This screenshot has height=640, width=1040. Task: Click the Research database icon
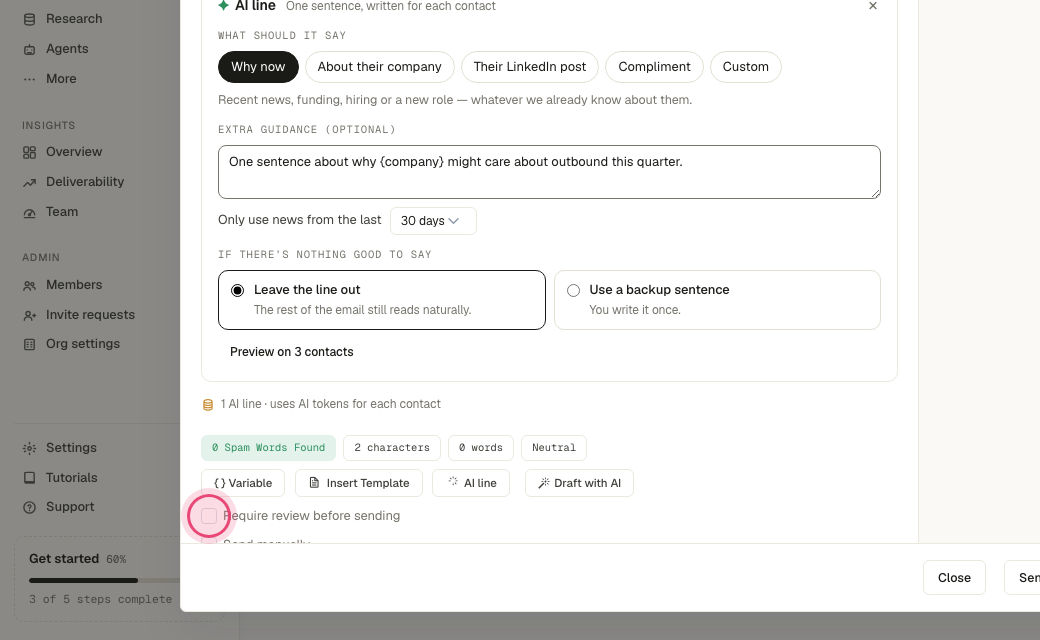[29, 19]
